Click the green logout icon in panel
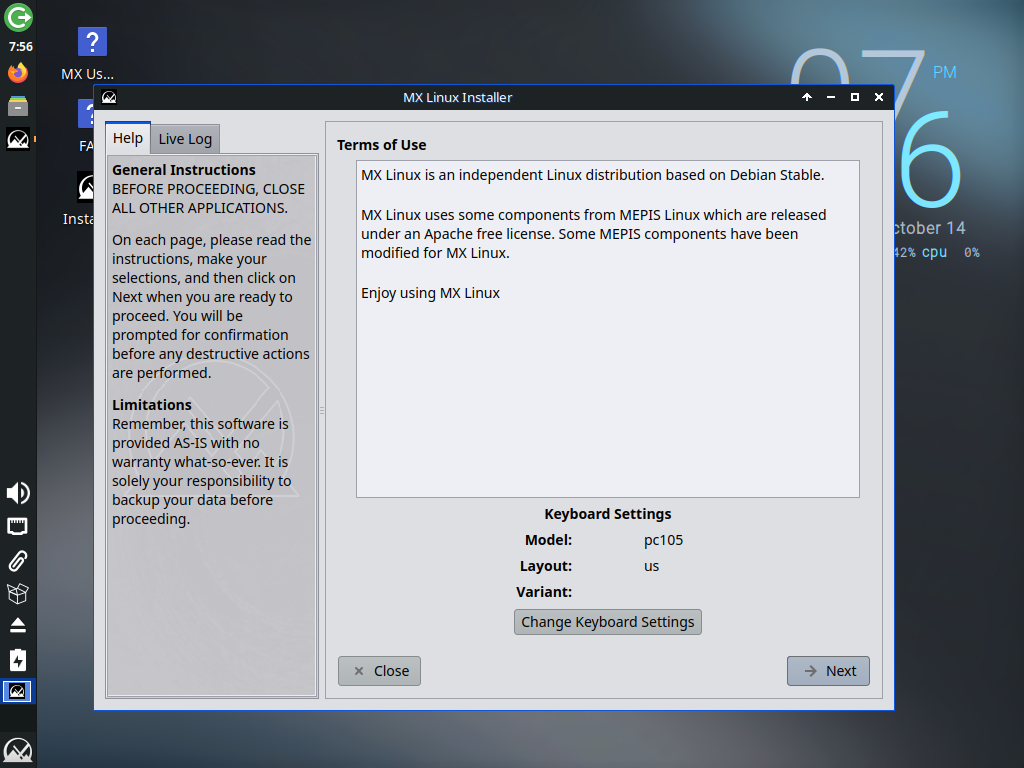This screenshot has width=1024, height=768. (x=18, y=17)
